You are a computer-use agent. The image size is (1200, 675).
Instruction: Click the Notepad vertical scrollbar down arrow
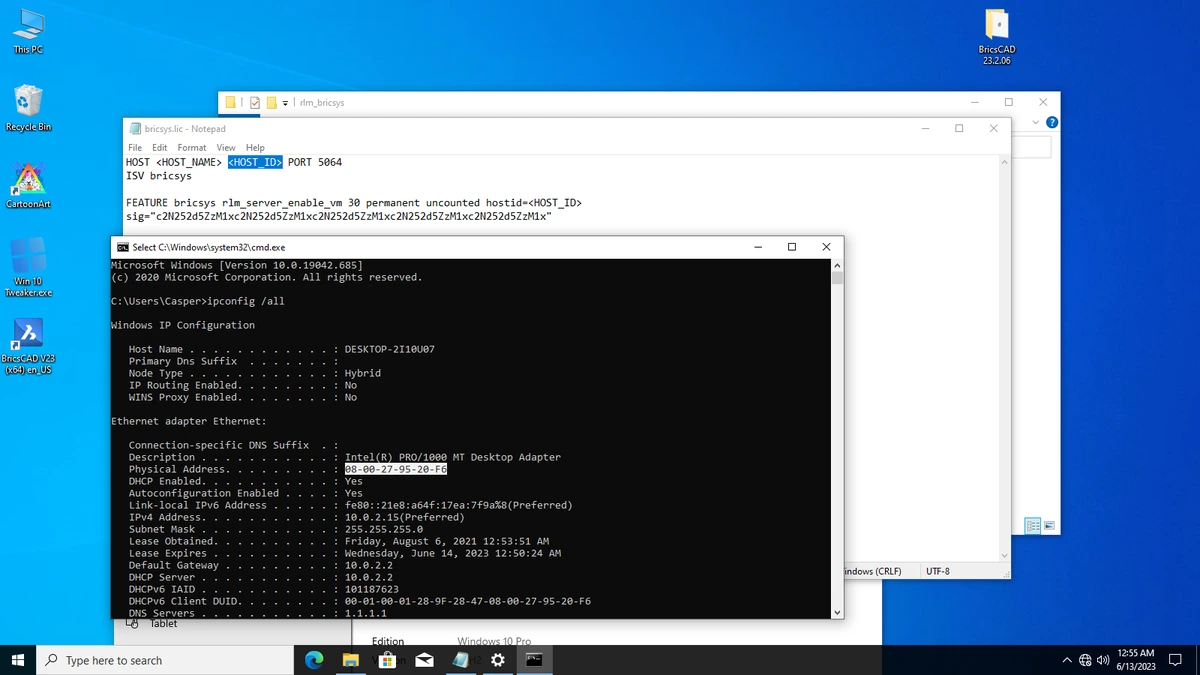tap(1004, 555)
